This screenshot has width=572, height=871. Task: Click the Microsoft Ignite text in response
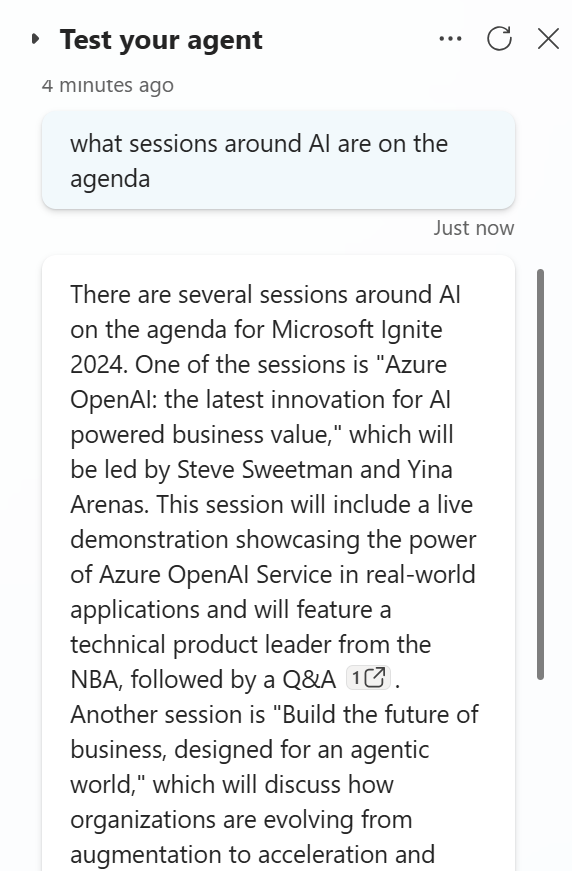click(357, 330)
